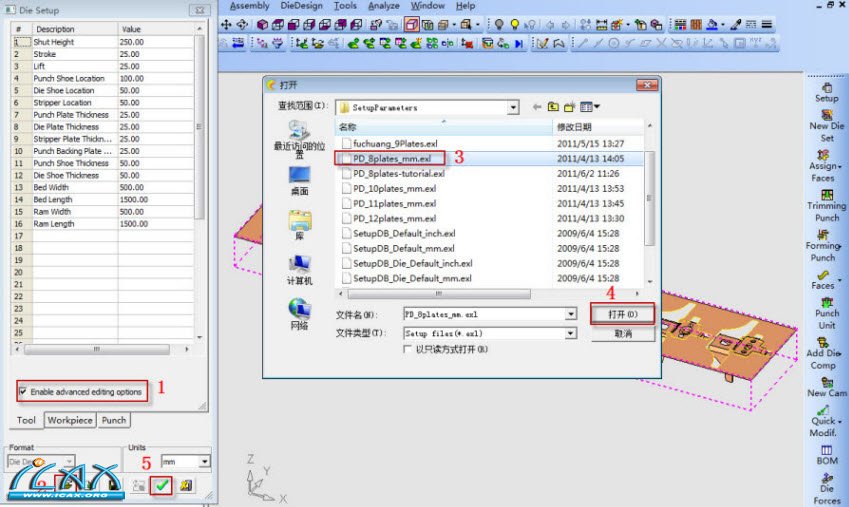
Task: Select file fuchuang_9Plates.exl
Action: [395, 144]
